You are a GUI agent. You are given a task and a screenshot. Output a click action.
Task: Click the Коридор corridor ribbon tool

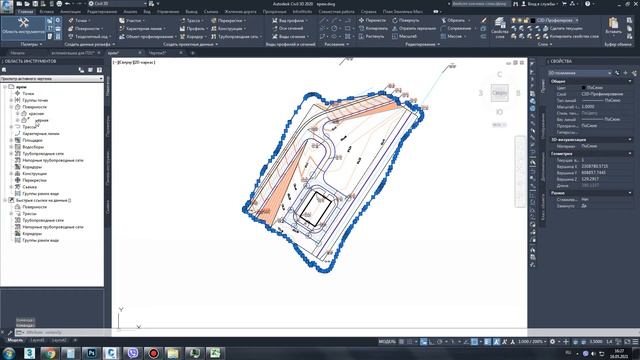[x=193, y=36]
